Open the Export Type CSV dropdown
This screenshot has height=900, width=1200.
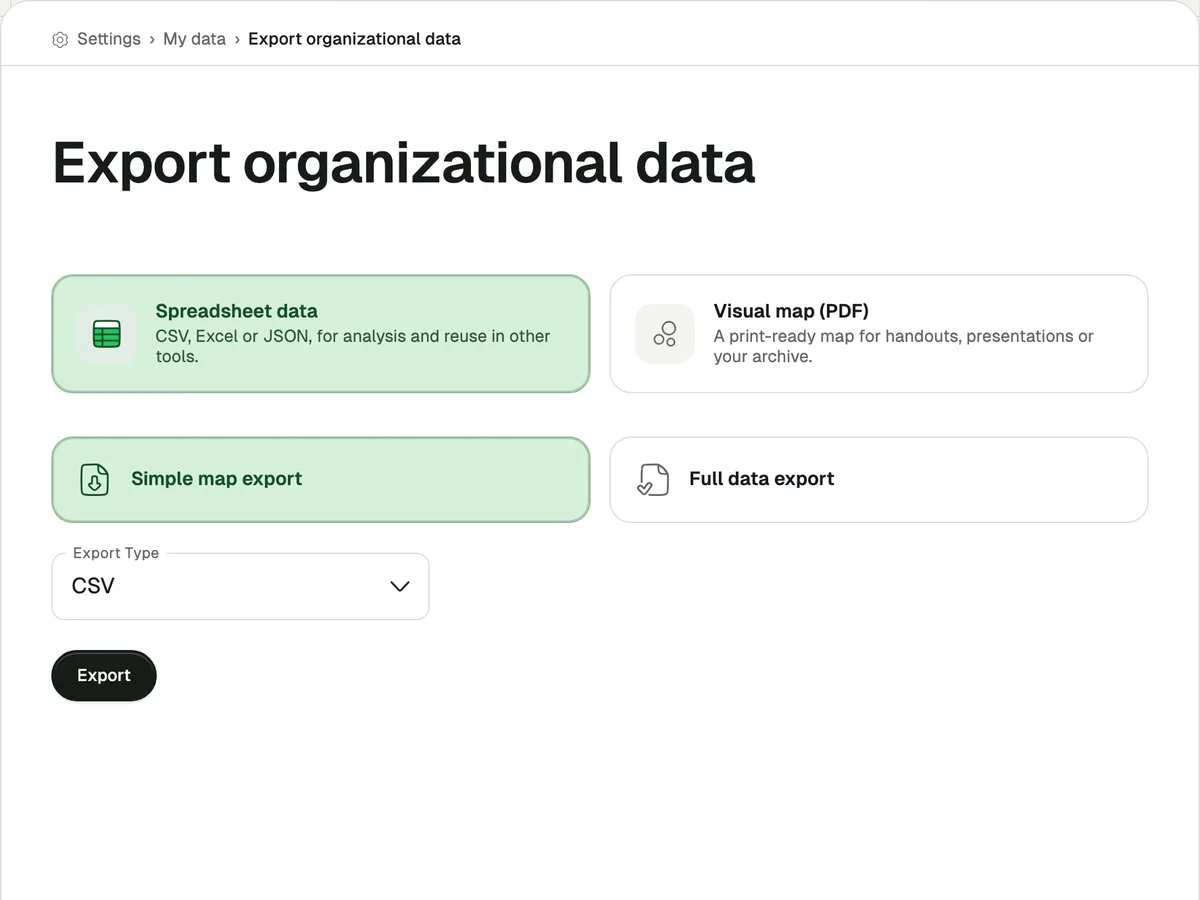point(240,587)
